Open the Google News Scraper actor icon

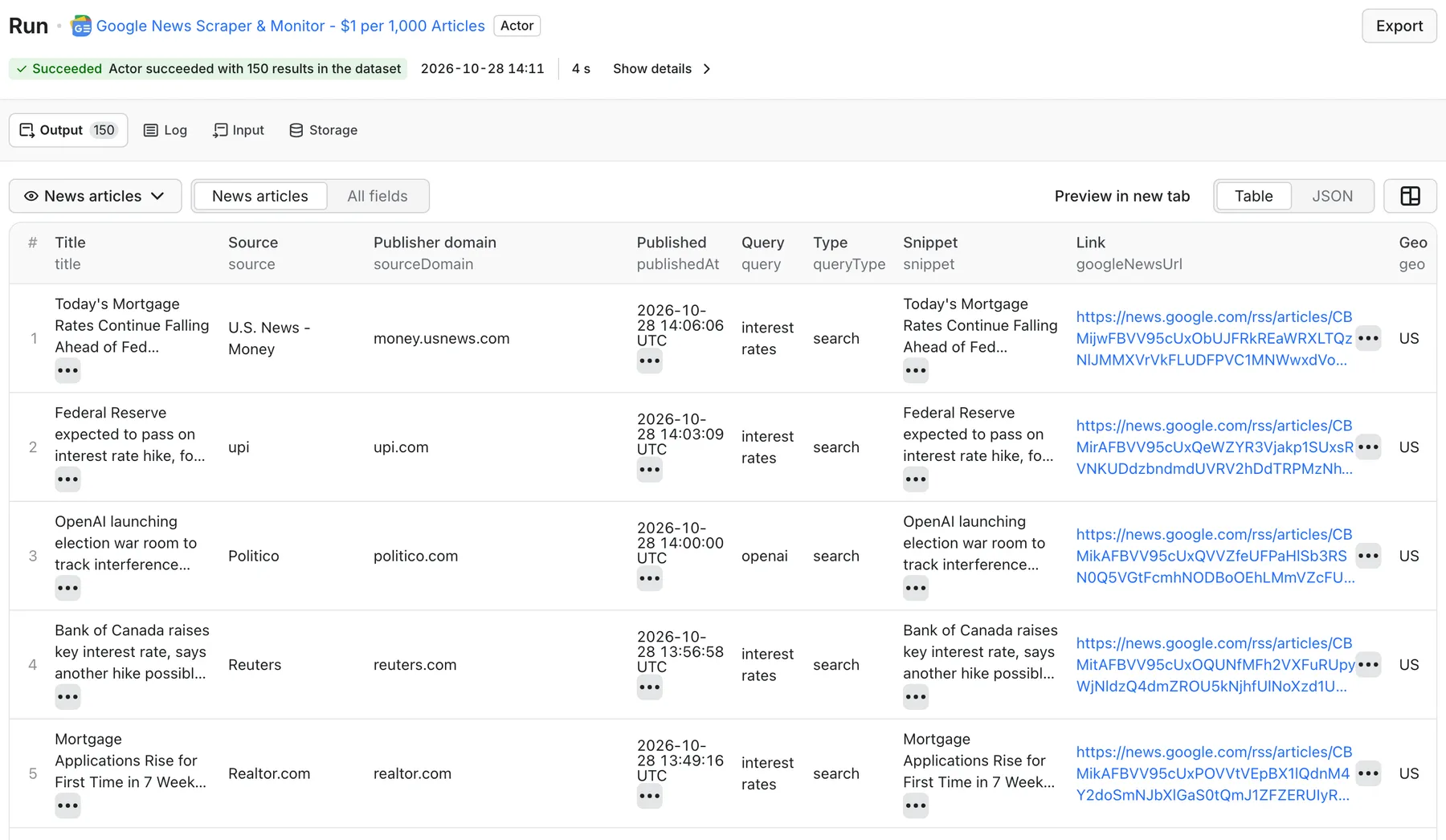pyautogui.click(x=81, y=27)
